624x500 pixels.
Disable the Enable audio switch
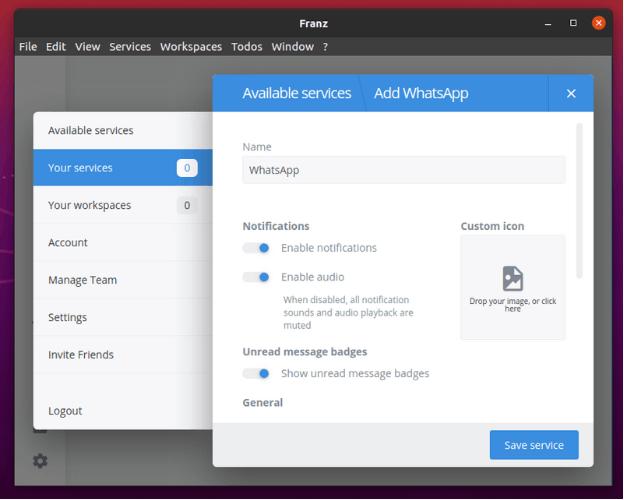click(257, 277)
